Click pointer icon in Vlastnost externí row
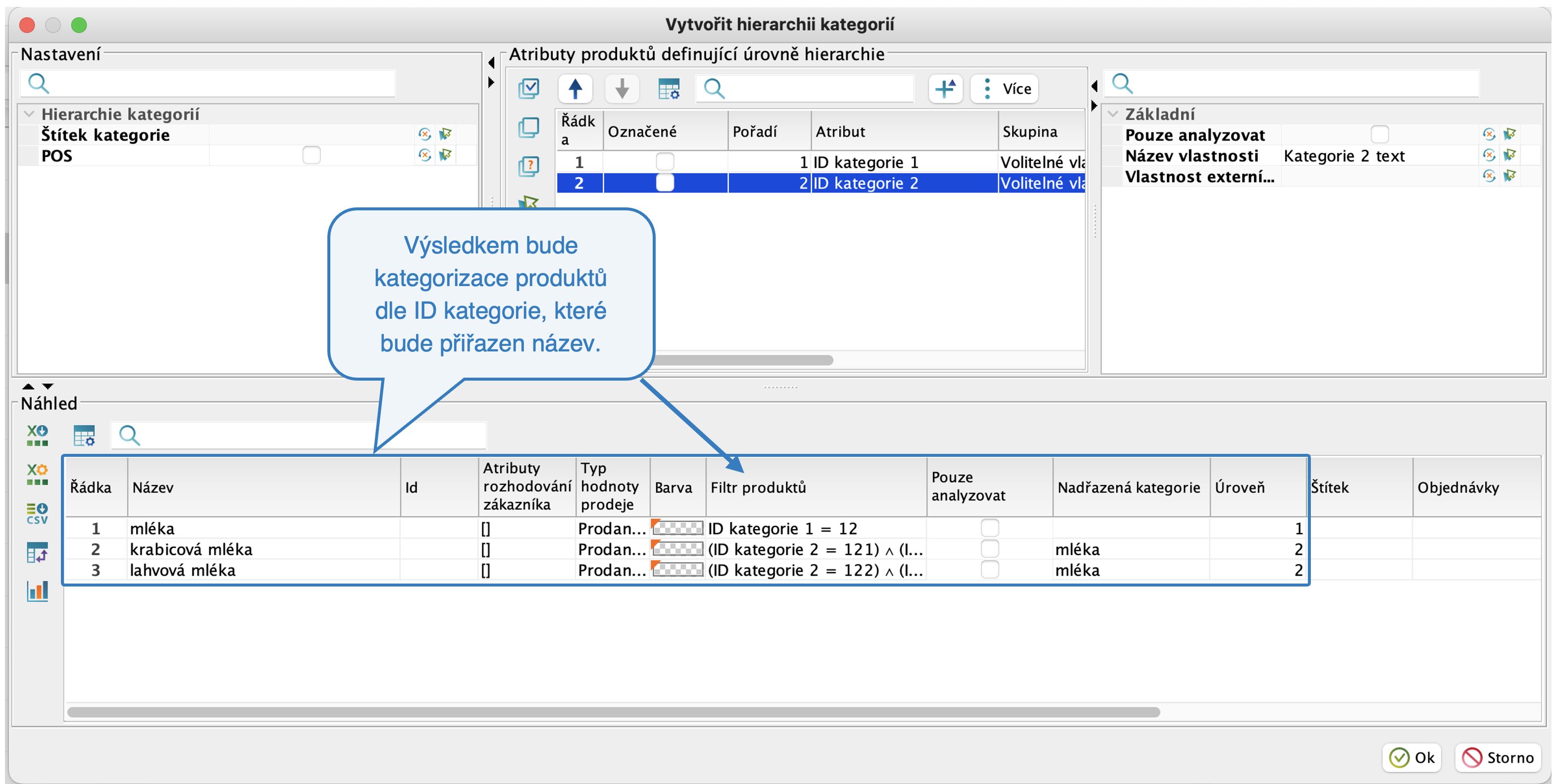 [x=1510, y=176]
